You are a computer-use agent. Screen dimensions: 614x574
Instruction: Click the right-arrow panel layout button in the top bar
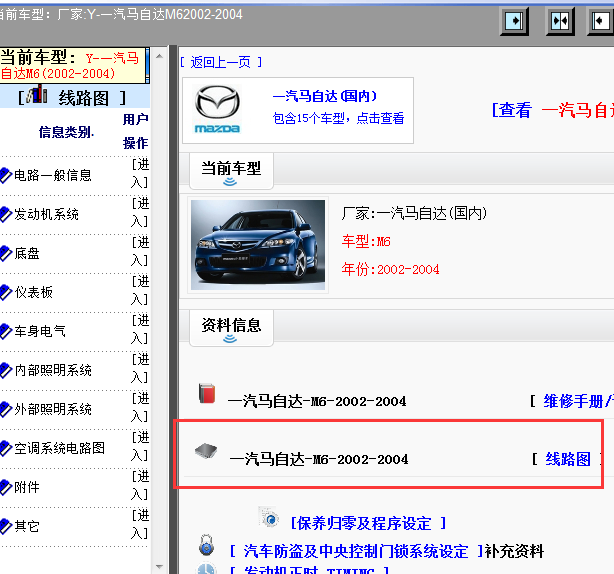(515, 21)
